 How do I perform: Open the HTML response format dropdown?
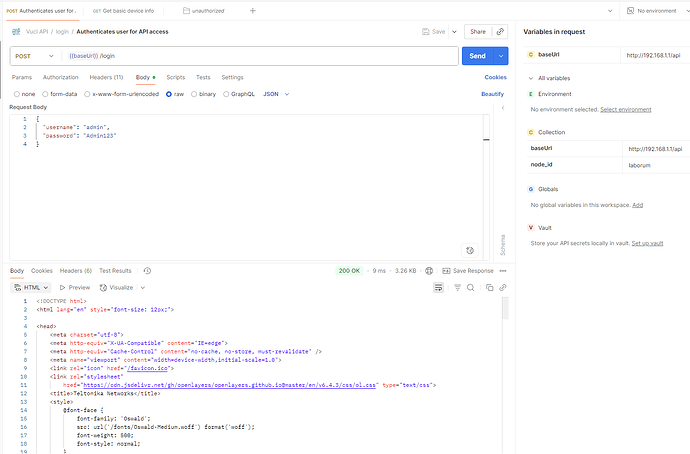(x=31, y=288)
